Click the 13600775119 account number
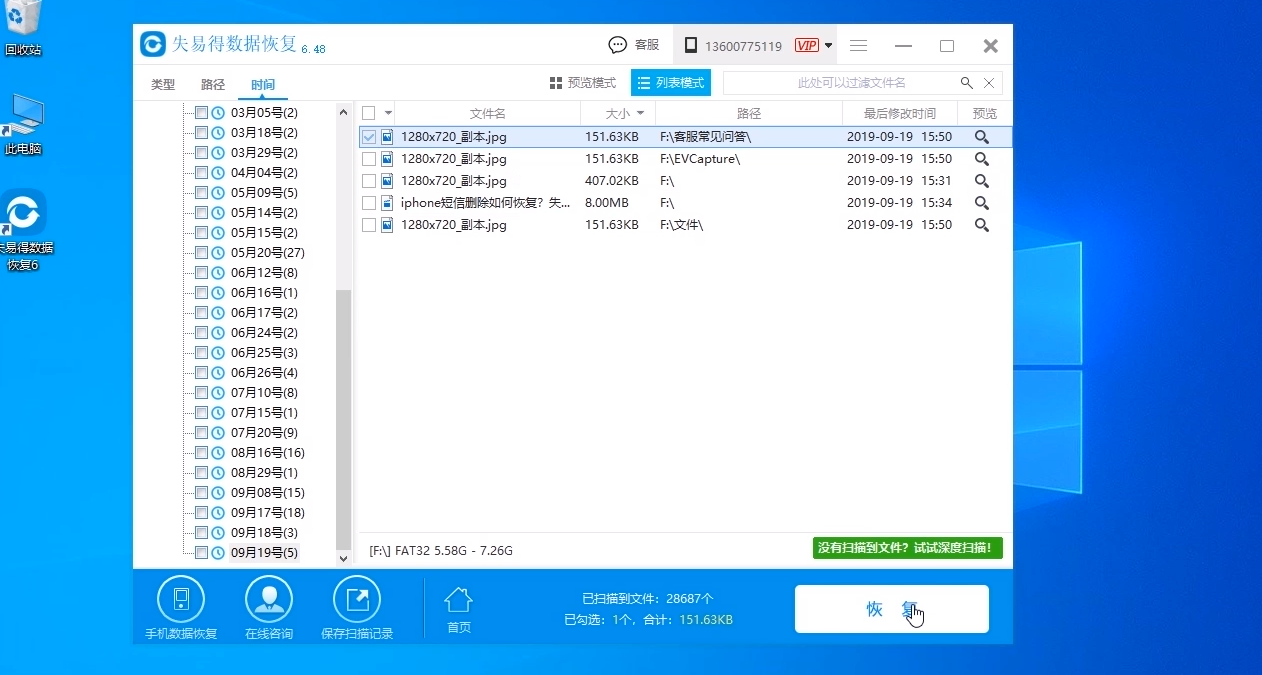1262x675 pixels. pyautogui.click(x=743, y=46)
